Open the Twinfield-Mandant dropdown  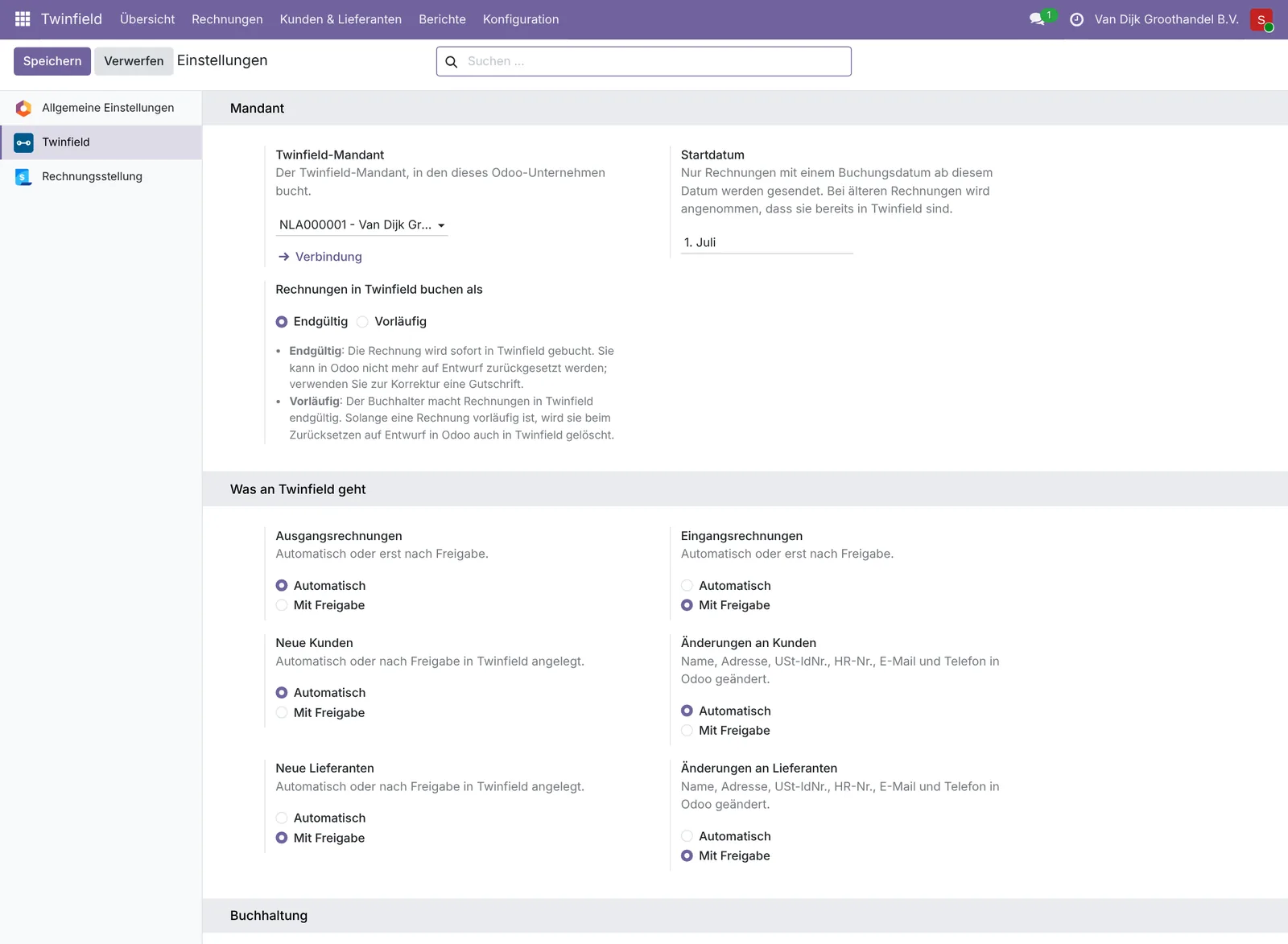(x=361, y=225)
